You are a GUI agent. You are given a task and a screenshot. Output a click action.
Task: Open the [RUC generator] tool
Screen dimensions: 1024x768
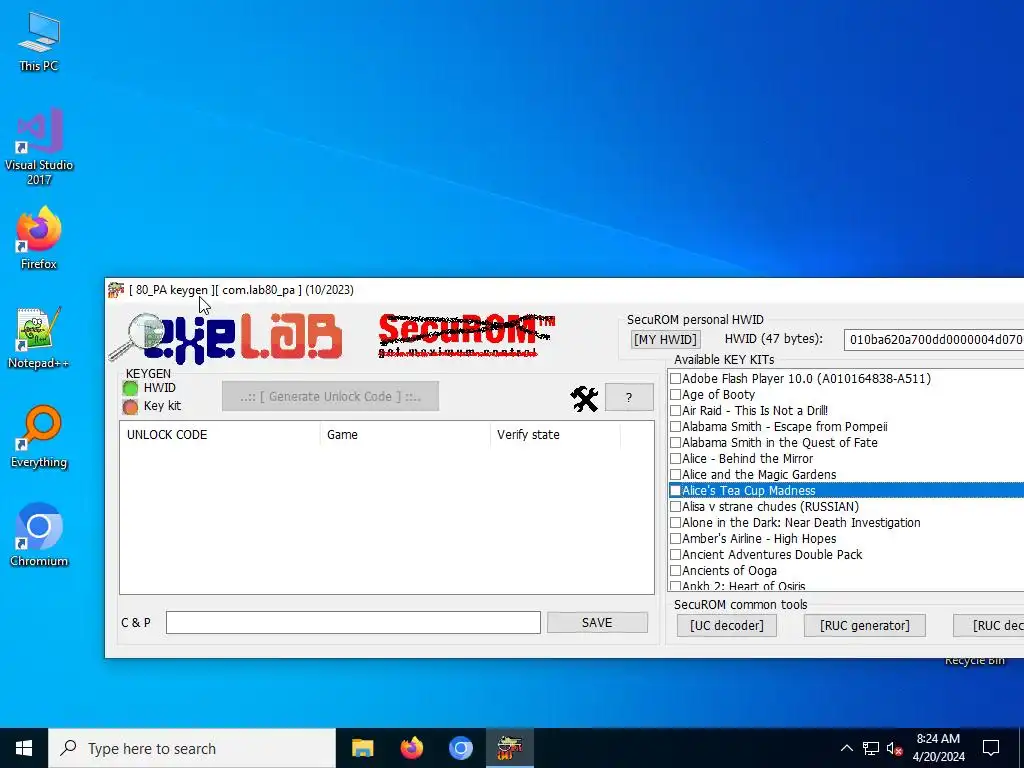(x=865, y=626)
